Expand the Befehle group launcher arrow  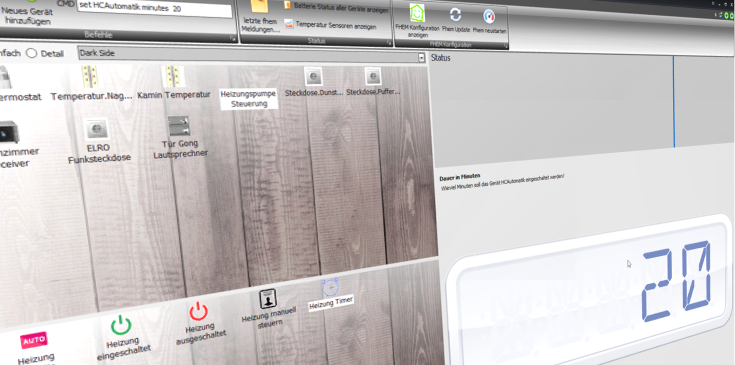[233, 39]
